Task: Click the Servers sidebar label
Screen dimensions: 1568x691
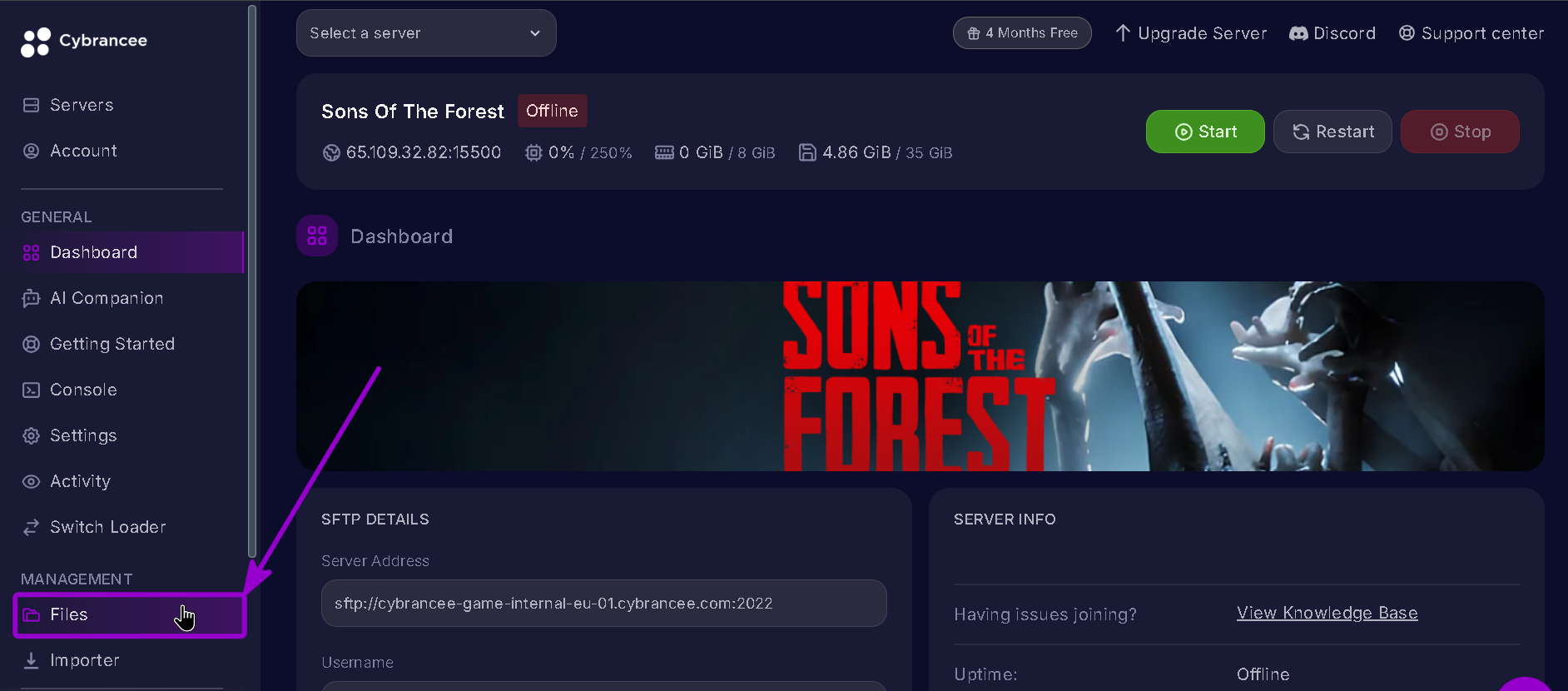Action: point(82,105)
